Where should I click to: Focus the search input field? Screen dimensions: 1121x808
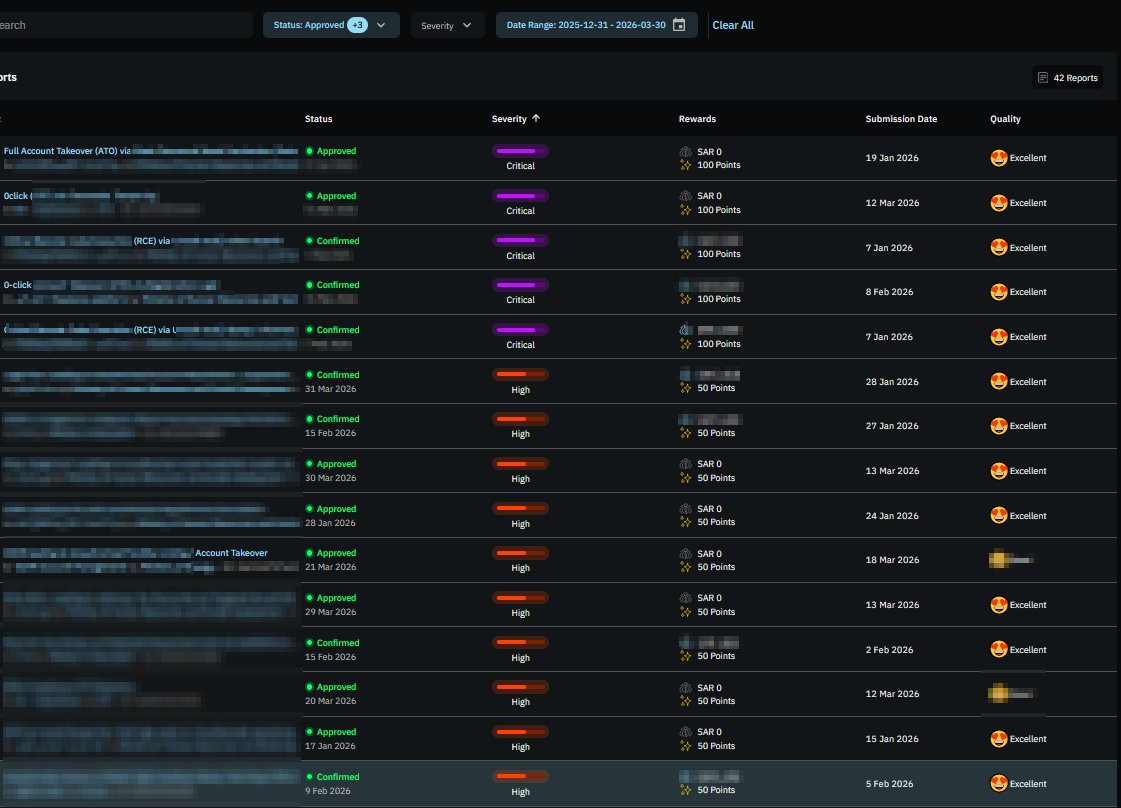(126, 25)
